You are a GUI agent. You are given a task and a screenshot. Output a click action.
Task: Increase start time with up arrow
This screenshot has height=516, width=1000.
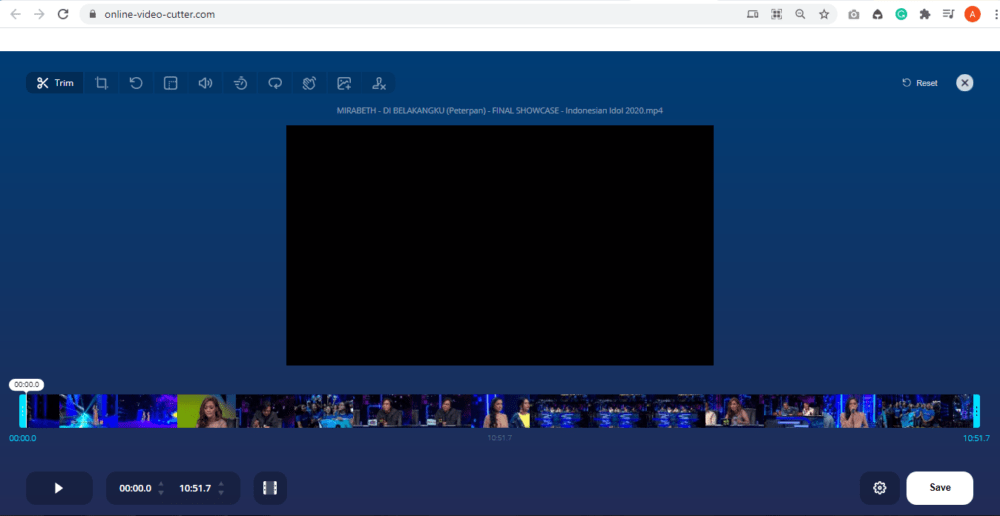[161, 484]
